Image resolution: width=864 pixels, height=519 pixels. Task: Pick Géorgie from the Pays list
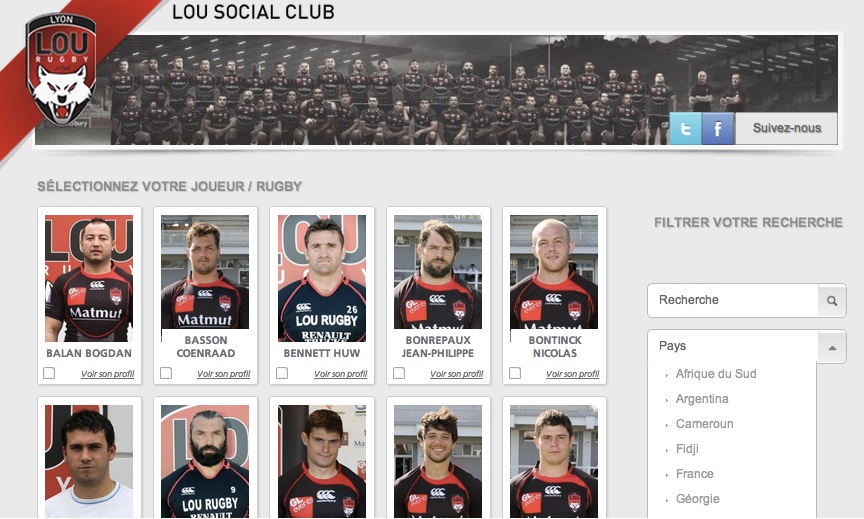click(x=698, y=499)
